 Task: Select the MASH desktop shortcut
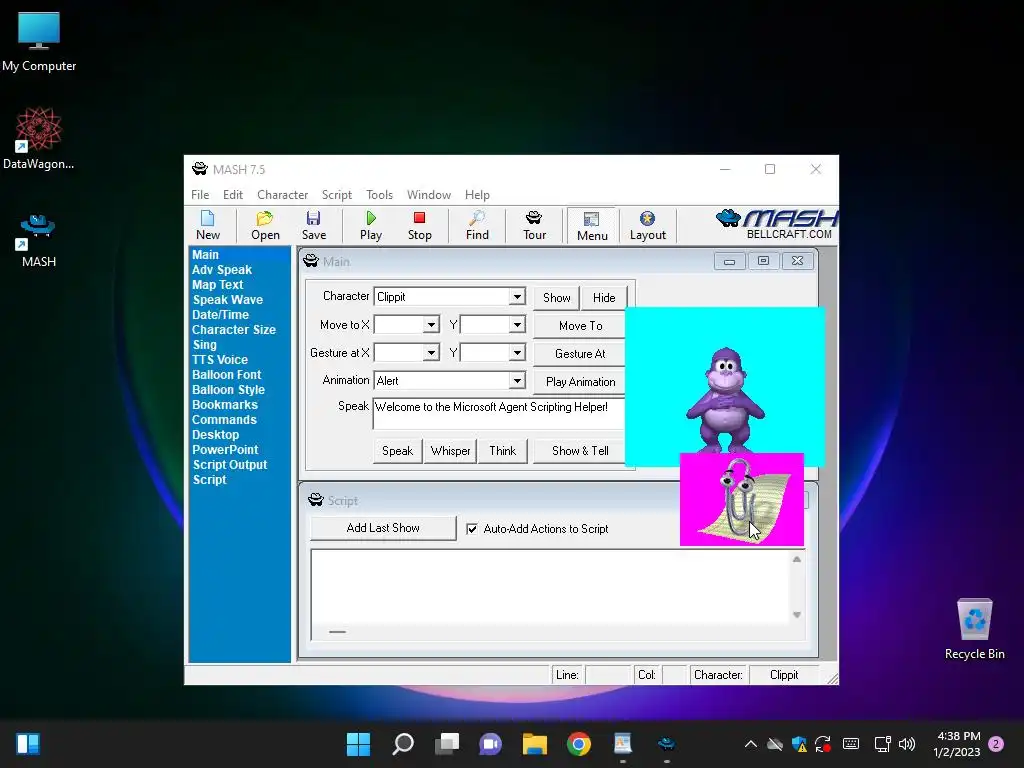point(39,241)
